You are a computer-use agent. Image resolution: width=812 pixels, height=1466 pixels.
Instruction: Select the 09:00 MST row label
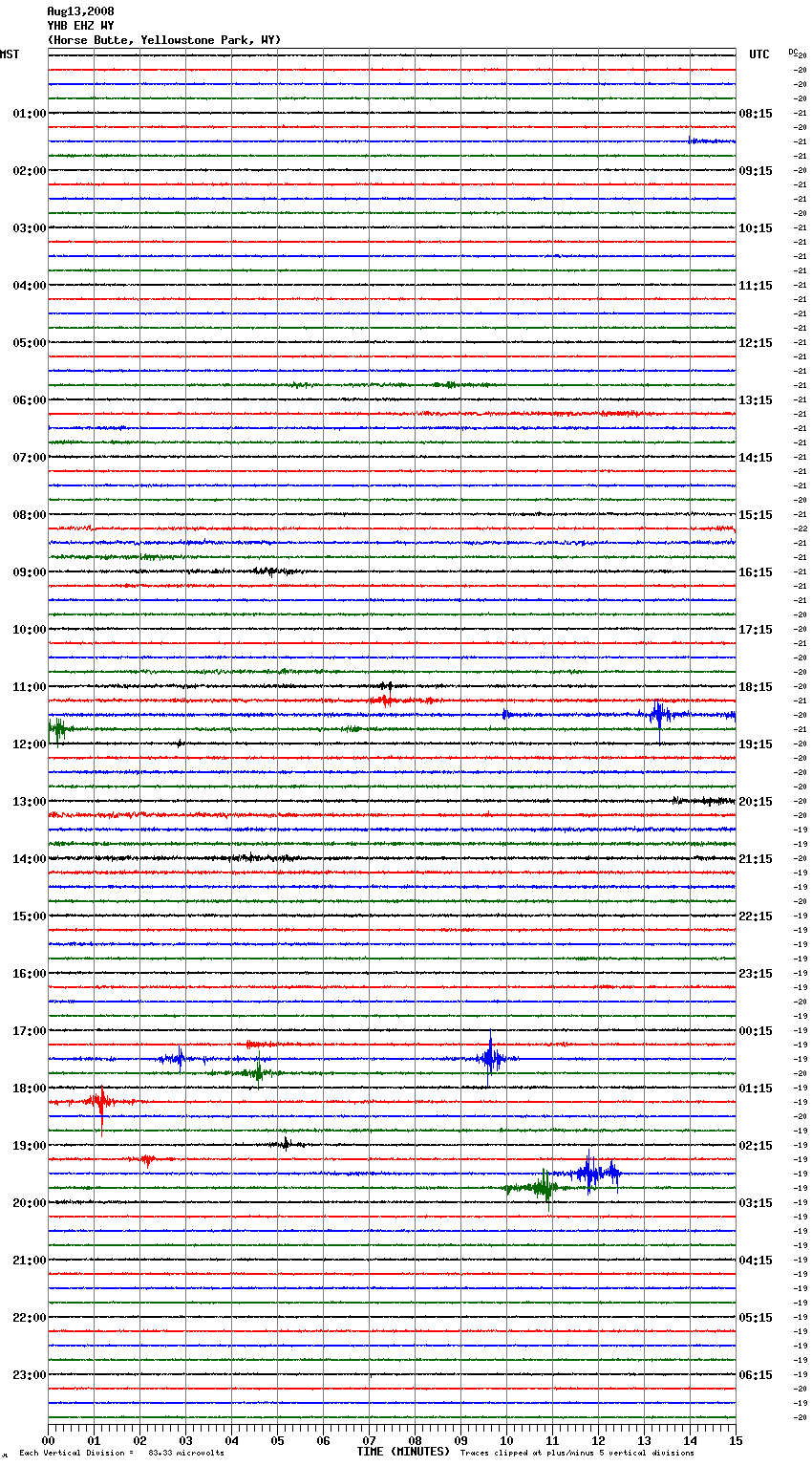(29, 572)
